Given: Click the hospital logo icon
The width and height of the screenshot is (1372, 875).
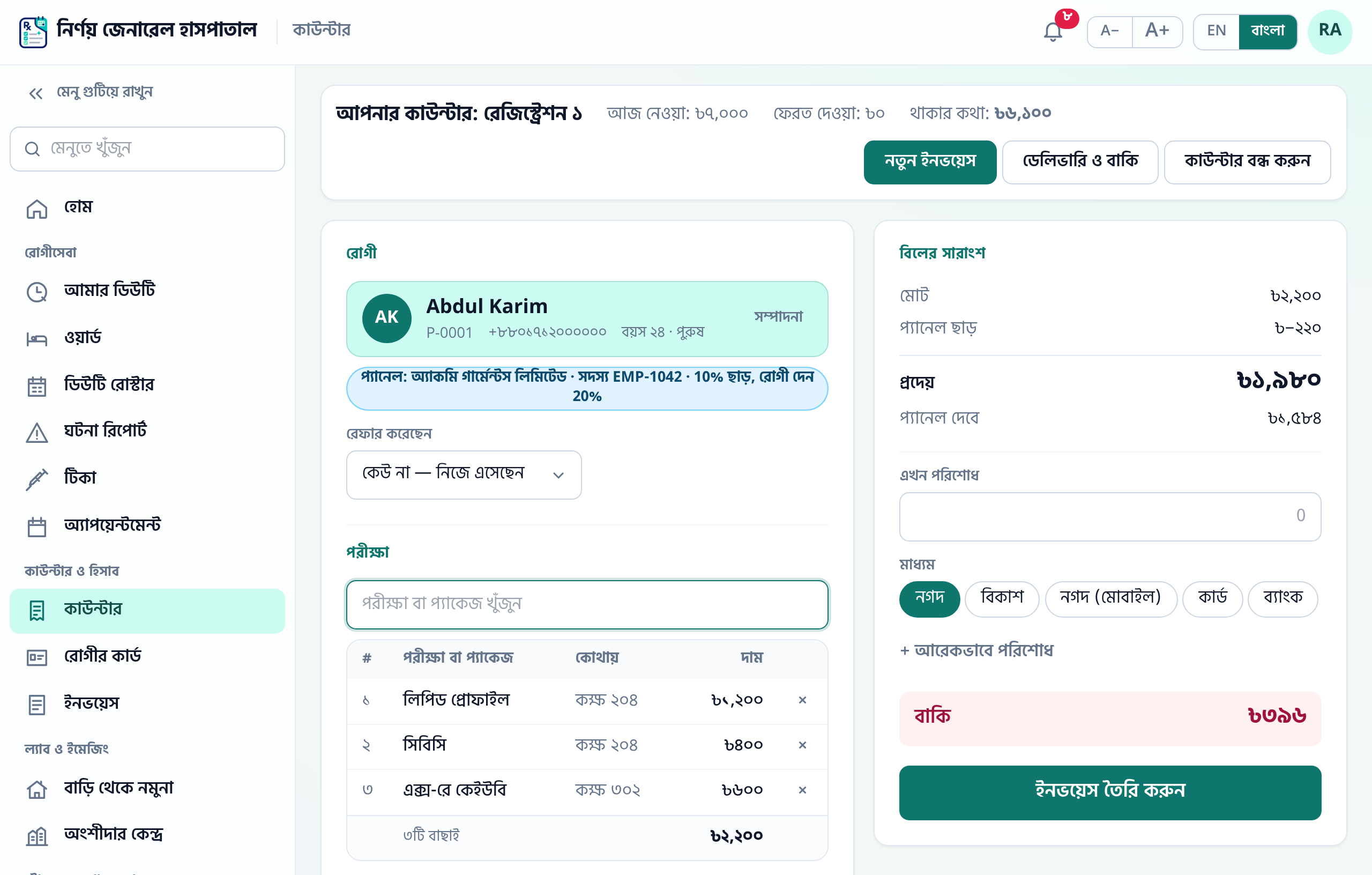Looking at the screenshot, I should click(x=33, y=32).
